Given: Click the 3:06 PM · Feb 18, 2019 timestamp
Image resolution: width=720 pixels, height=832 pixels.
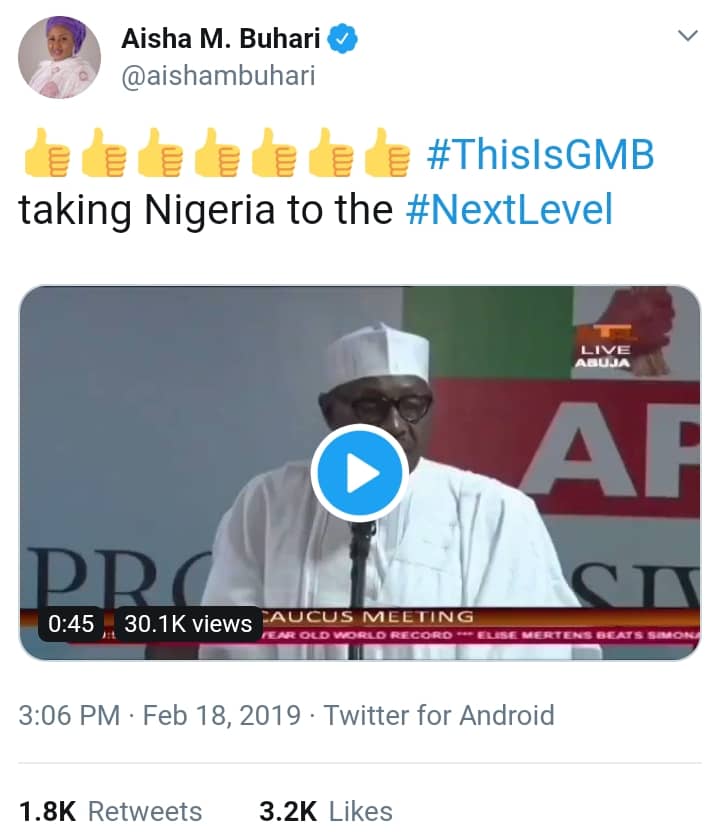Looking at the screenshot, I should 160,715.
